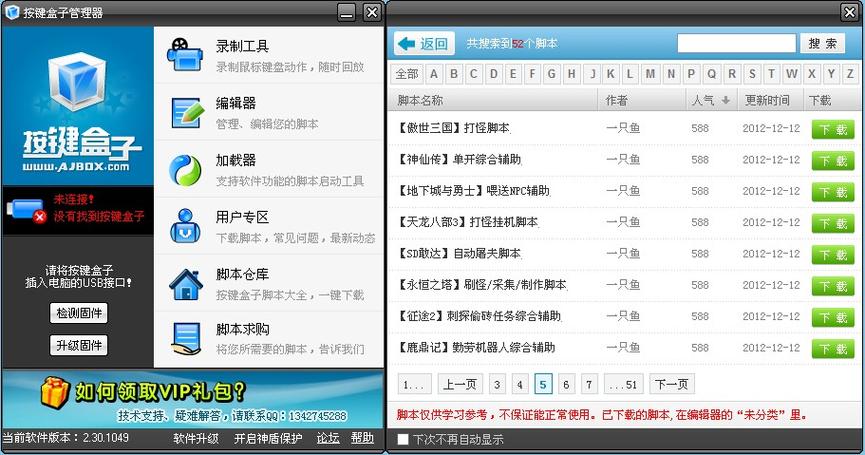Screen dimensions: 865x455
Task: Open the 录制工具 camera icon
Action: point(184,55)
